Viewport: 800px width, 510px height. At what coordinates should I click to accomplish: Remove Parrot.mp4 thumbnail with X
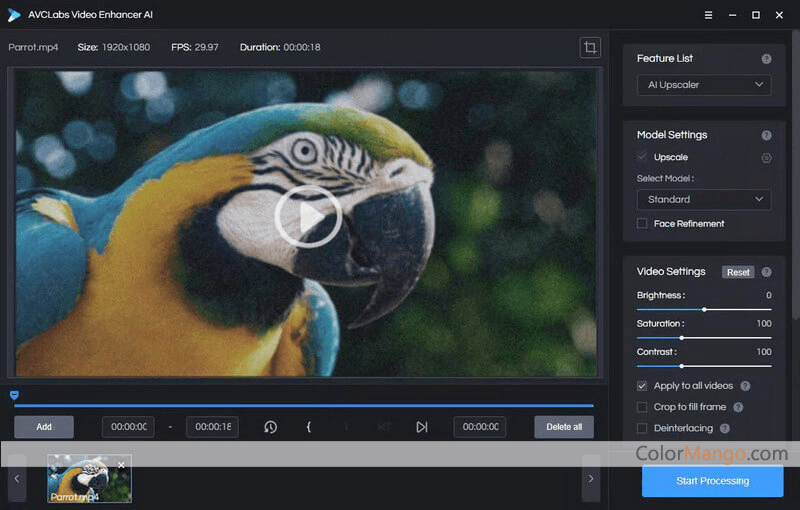click(121, 465)
